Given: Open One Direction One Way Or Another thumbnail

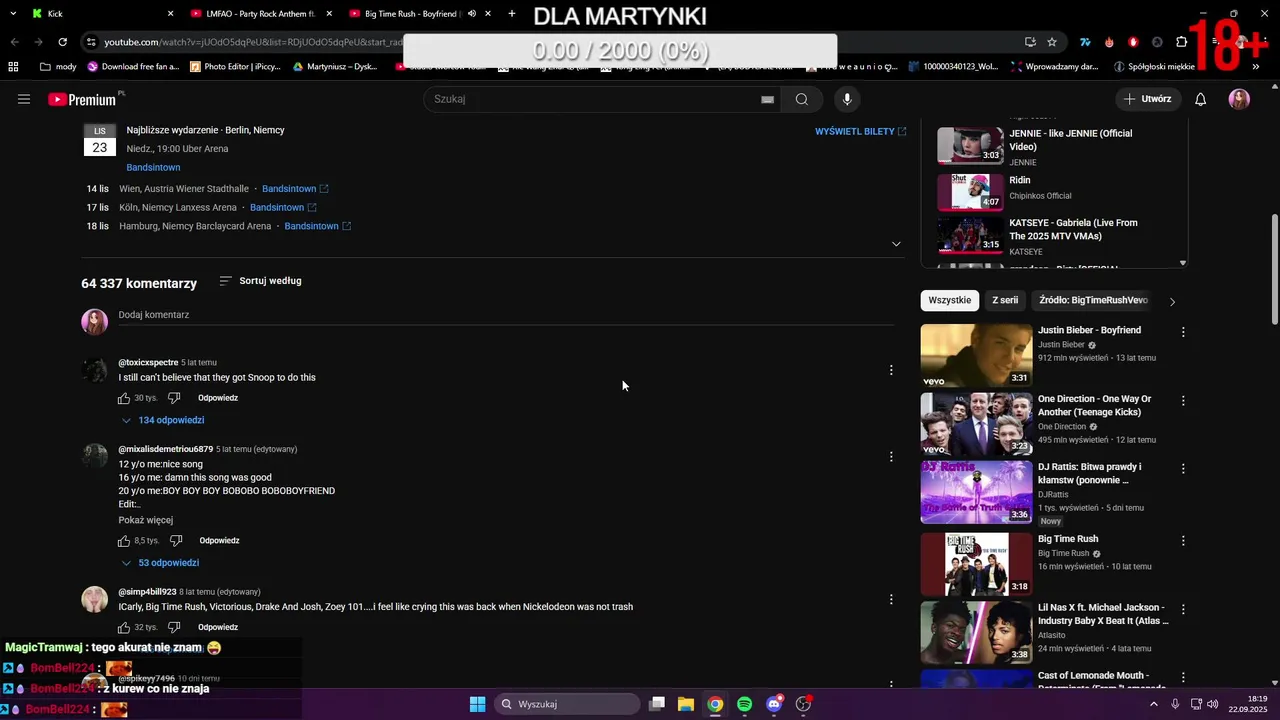Looking at the screenshot, I should coord(976,424).
